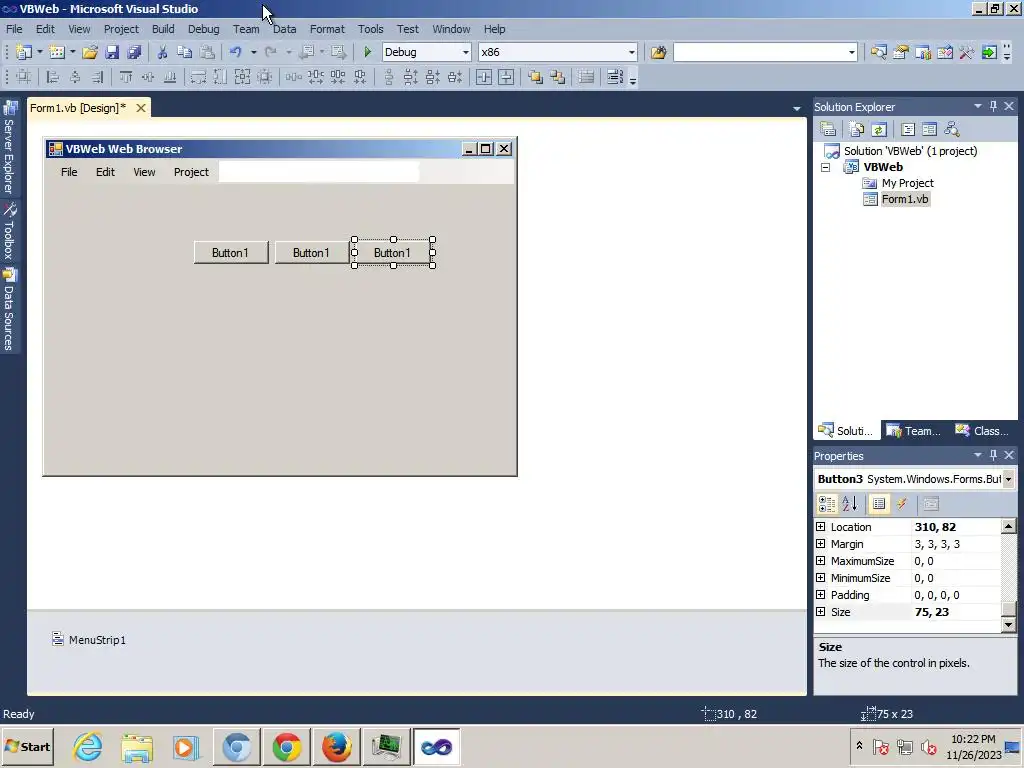Click the New Project toolbar icon

[x=24, y=52]
